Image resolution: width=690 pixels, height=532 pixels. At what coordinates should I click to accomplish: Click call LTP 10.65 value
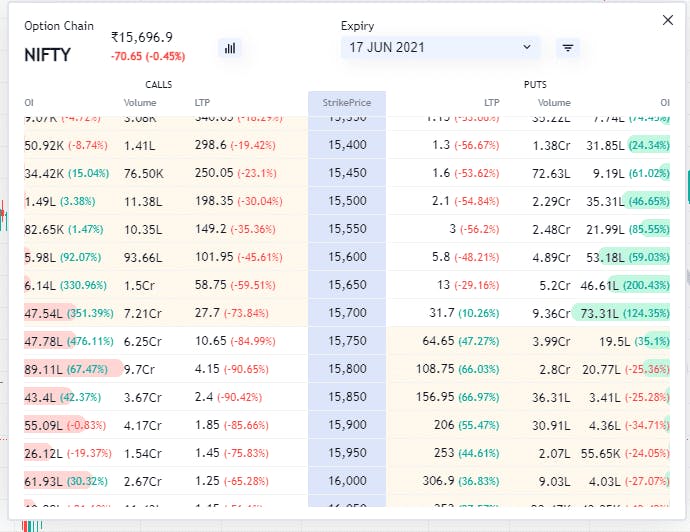(210, 341)
